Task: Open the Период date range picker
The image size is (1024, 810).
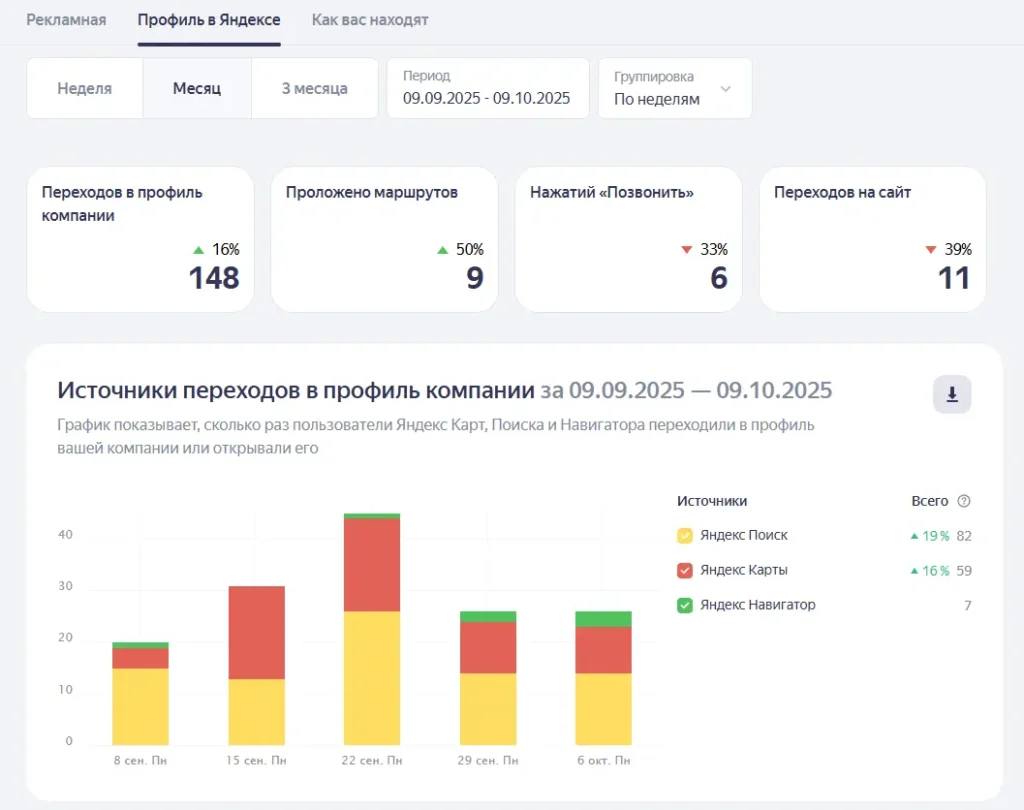Action: [x=487, y=88]
